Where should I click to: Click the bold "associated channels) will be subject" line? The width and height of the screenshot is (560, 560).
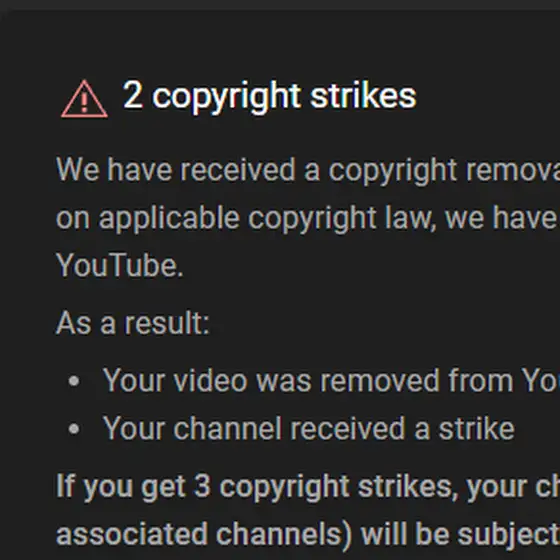[x=308, y=534]
